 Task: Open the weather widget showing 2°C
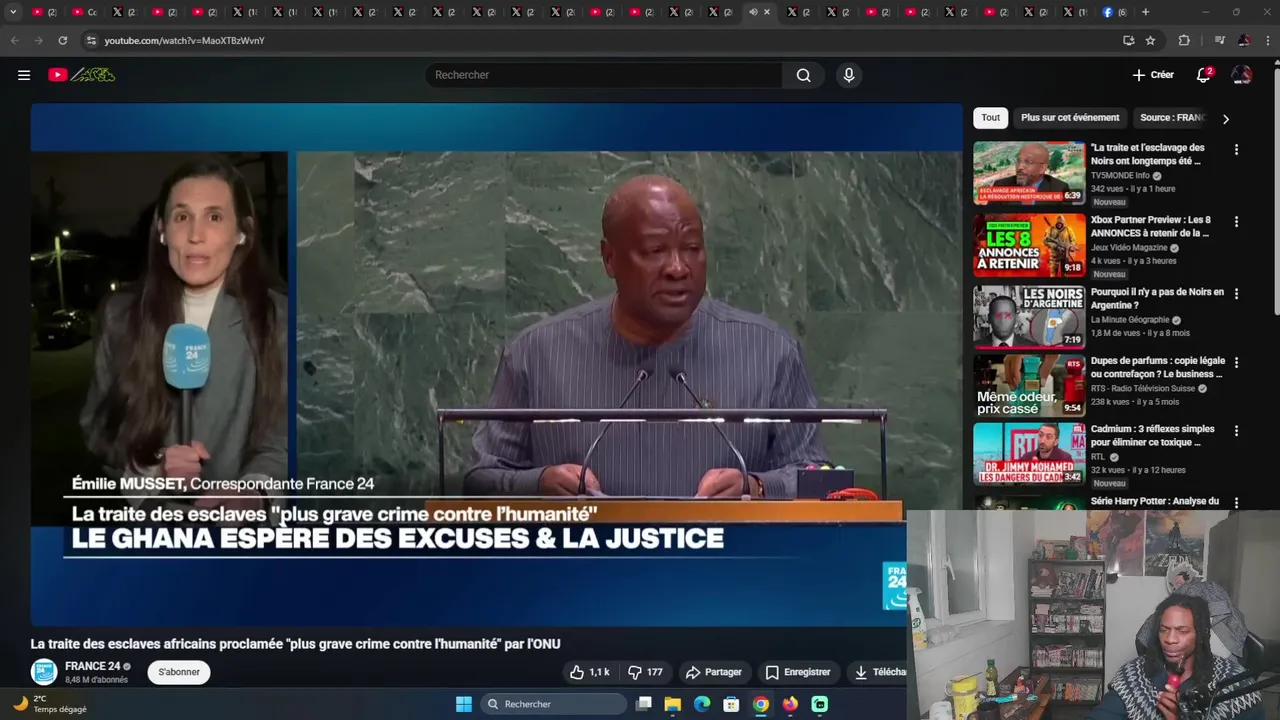(50, 704)
